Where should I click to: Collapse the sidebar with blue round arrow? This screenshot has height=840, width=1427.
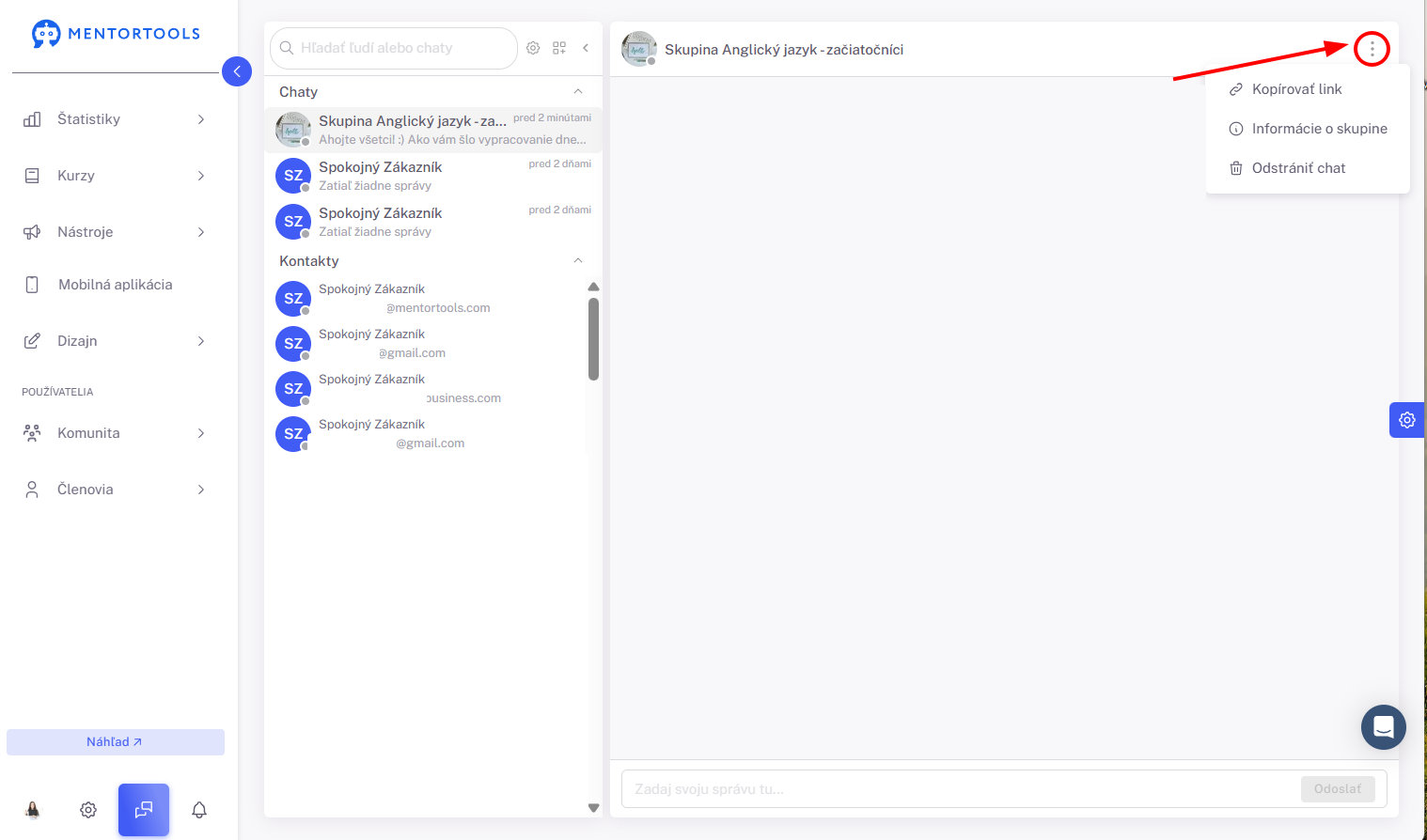pyautogui.click(x=237, y=71)
